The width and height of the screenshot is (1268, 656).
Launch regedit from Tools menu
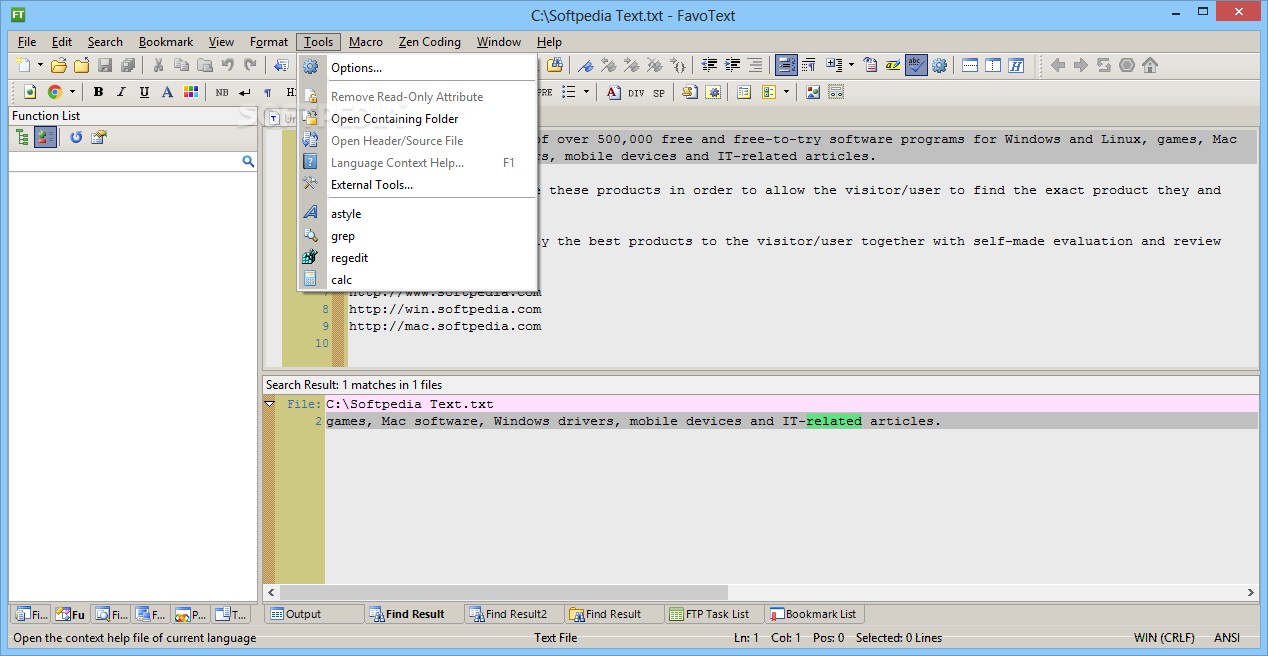click(418, 258)
